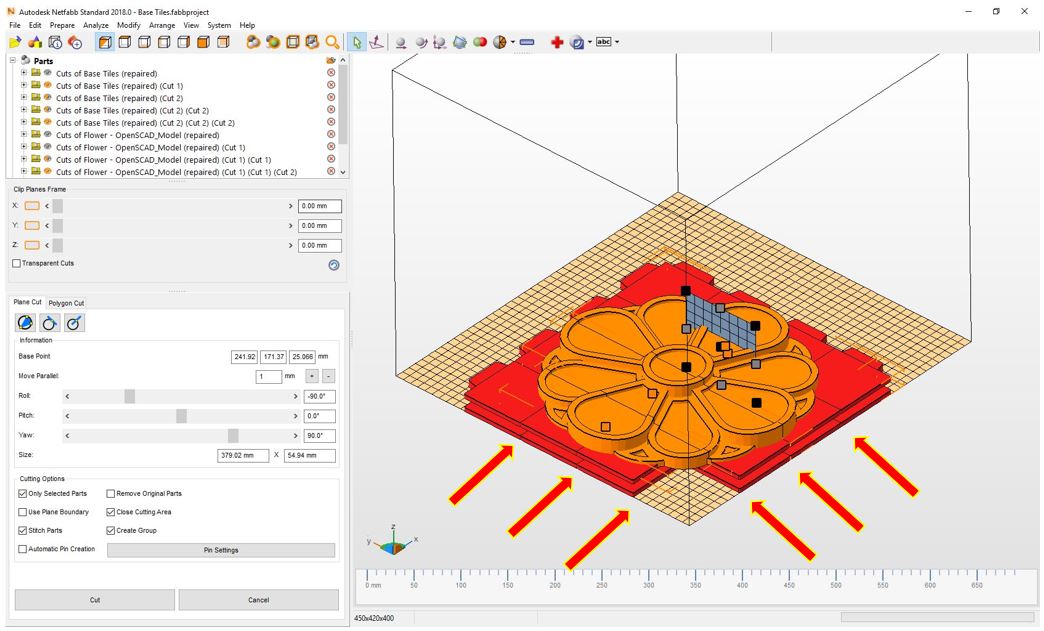Enable the Transparent Cuts checkbox
This screenshot has height=631, width=1044.
[x=17, y=264]
